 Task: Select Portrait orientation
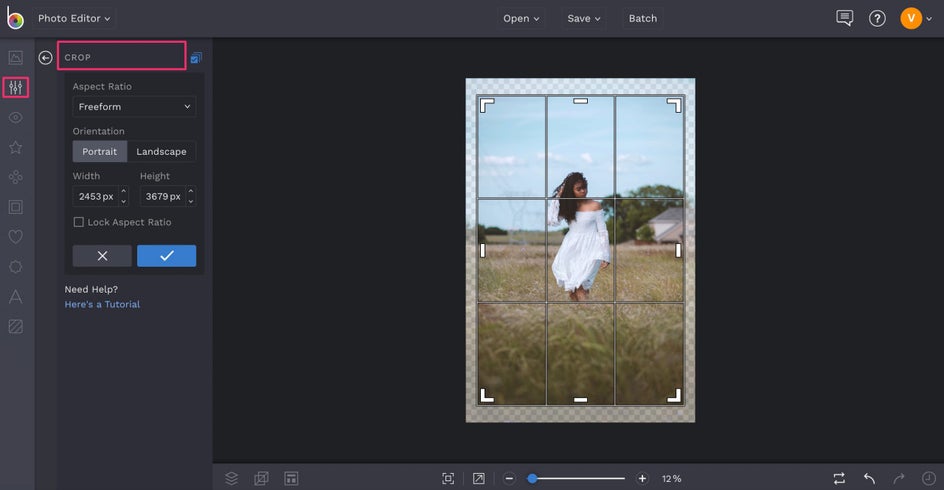[x=99, y=152]
